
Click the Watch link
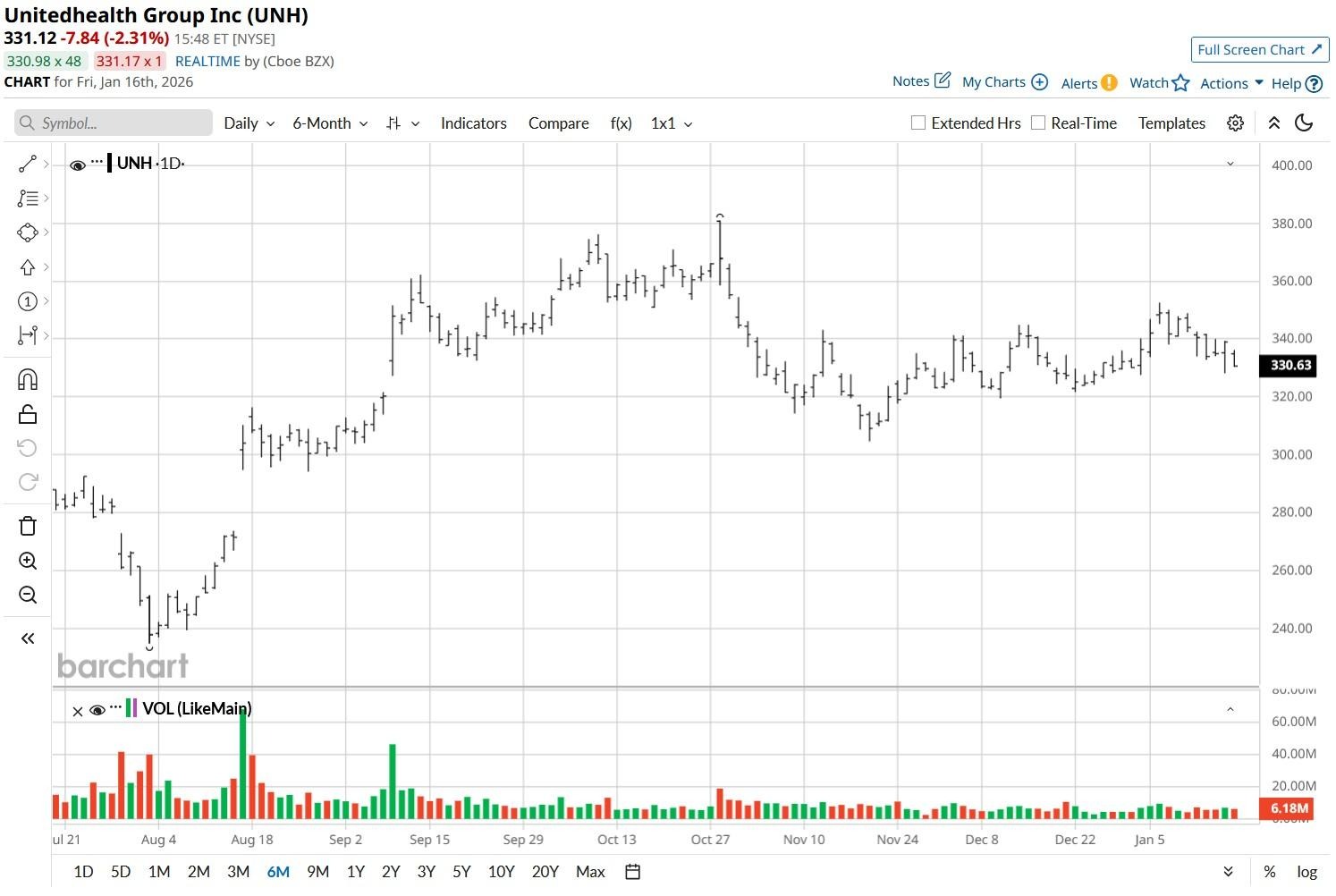tap(1148, 82)
